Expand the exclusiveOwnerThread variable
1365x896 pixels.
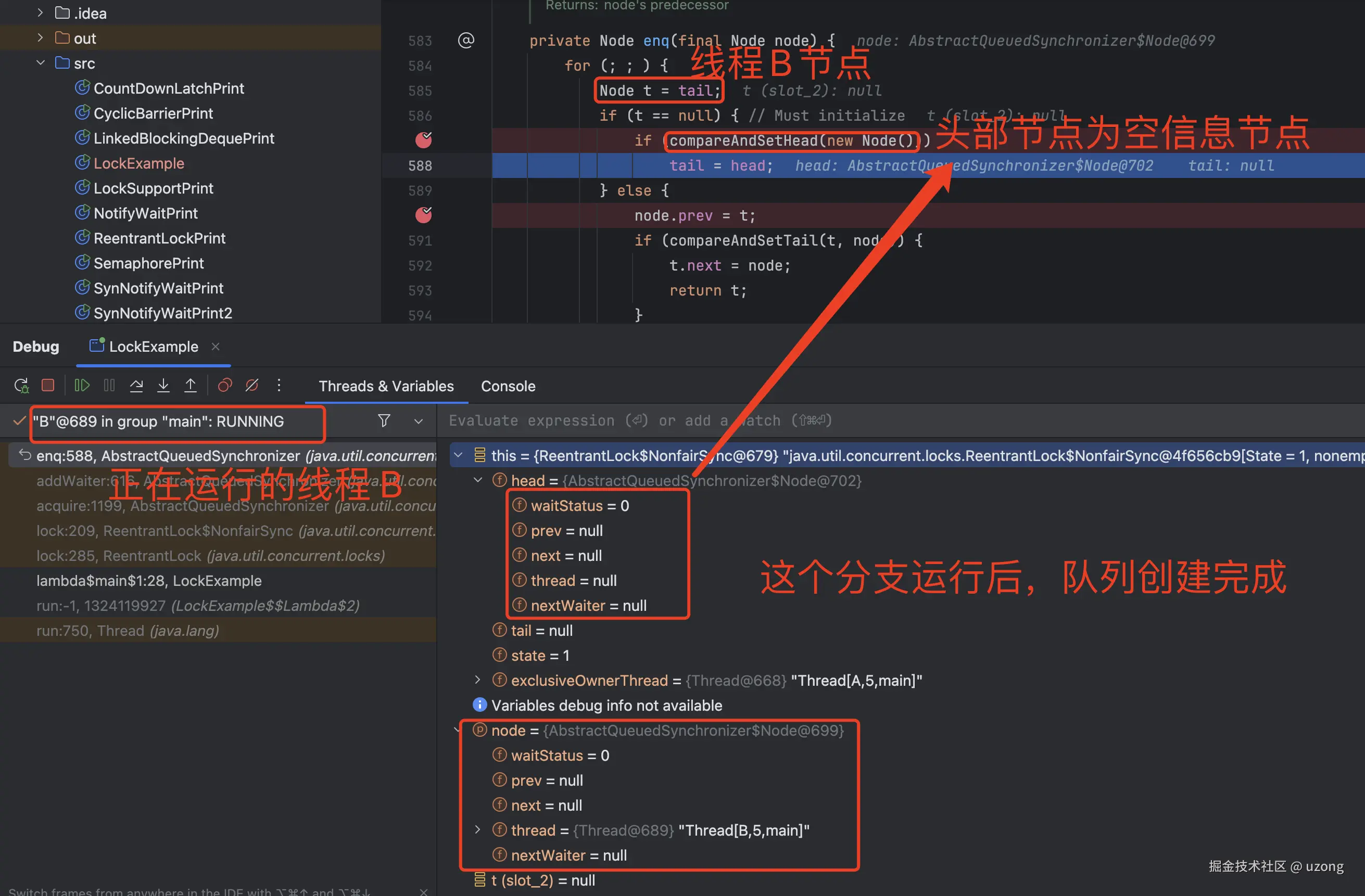tap(478, 680)
